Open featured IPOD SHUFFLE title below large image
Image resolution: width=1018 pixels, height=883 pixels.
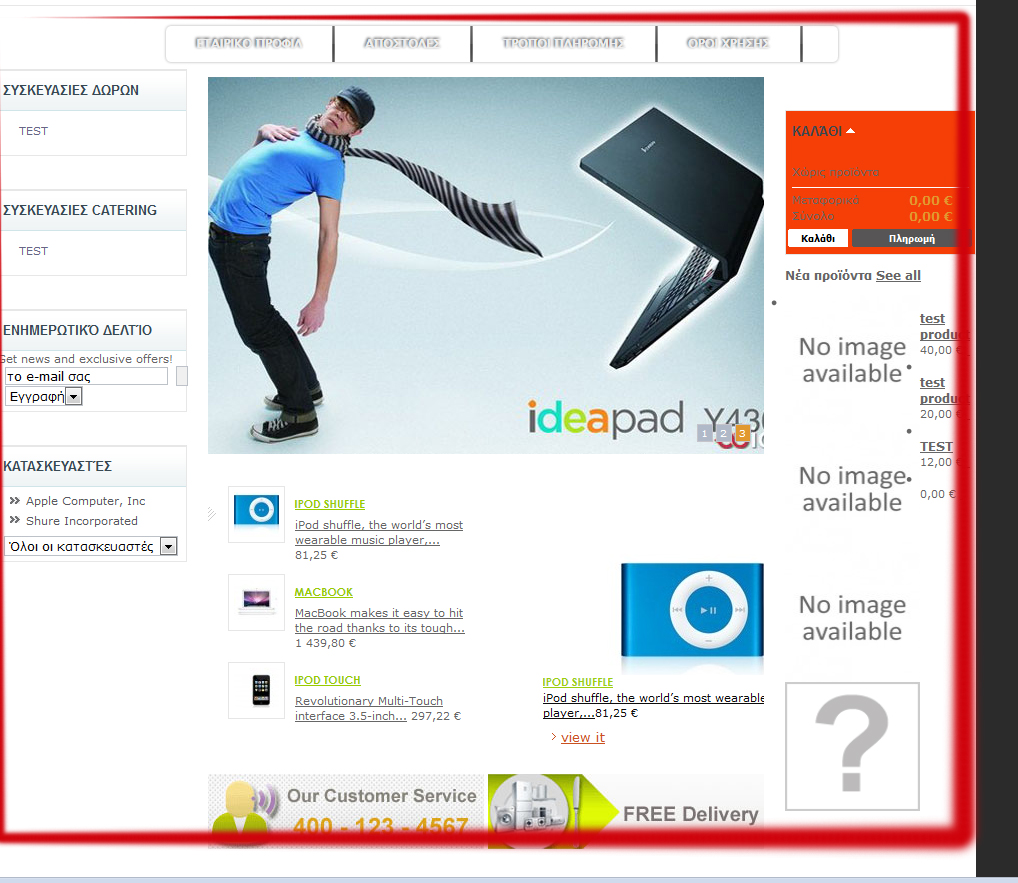tap(578, 682)
